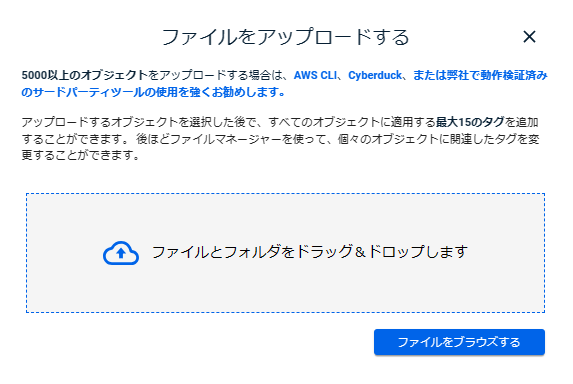Click the アップロードするオブジェクトを選択した後で text
The height and width of the screenshot is (384, 573).
pos(139,122)
